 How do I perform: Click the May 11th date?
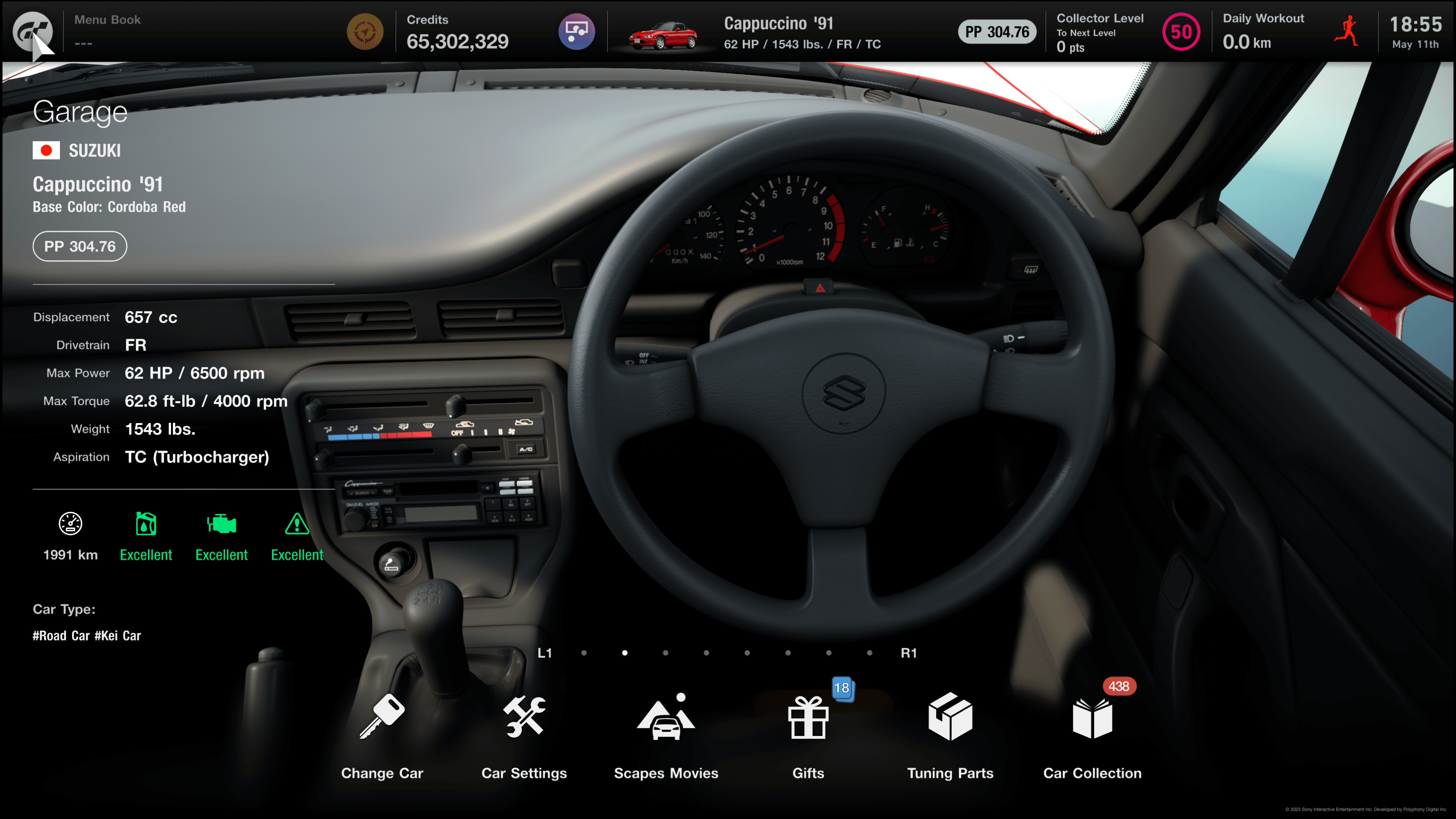(x=1415, y=44)
